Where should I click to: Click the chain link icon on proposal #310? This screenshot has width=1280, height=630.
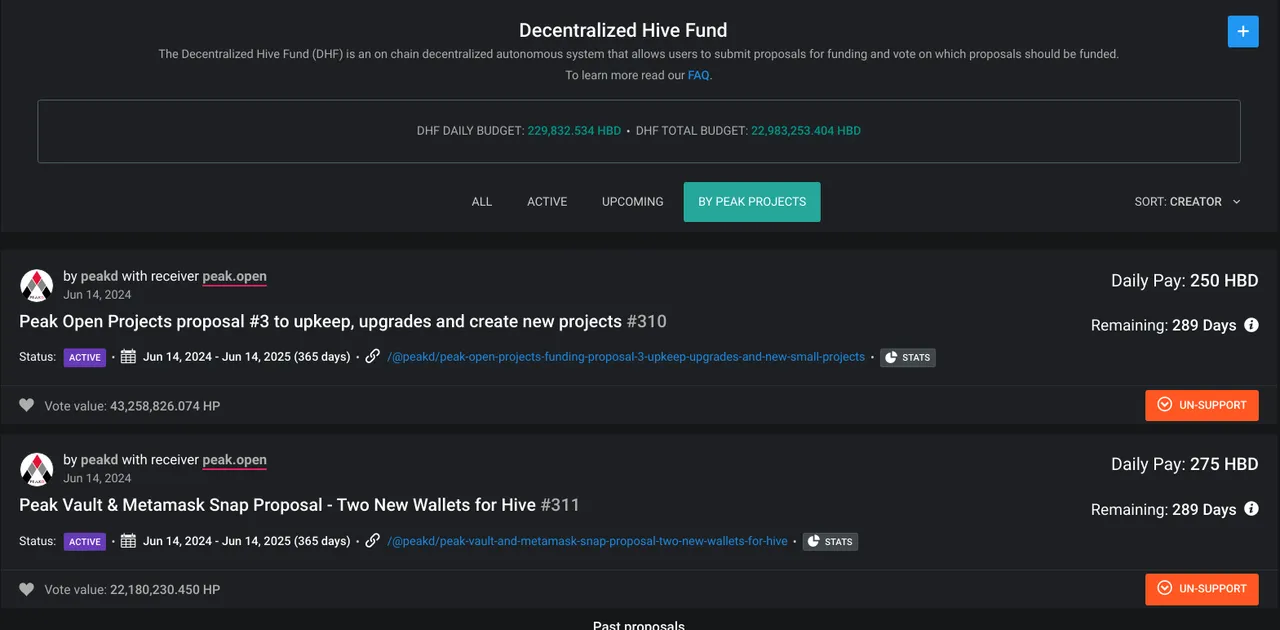(373, 357)
